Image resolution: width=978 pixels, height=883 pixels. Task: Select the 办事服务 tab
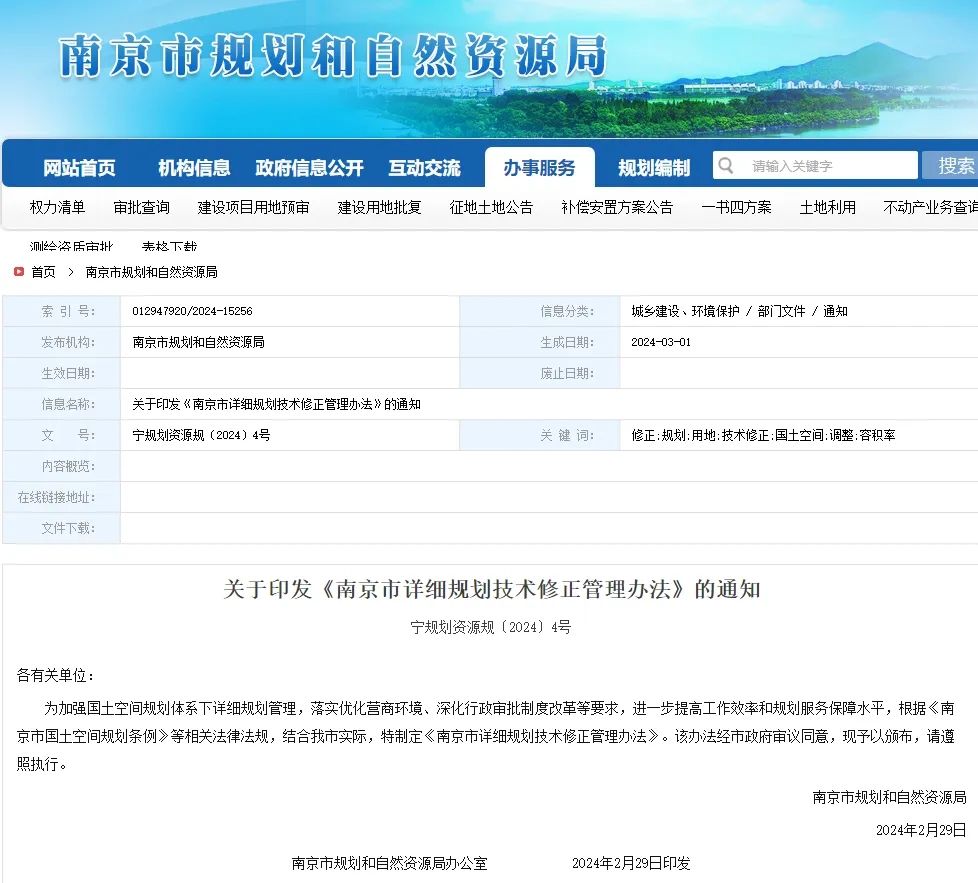(x=540, y=168)
